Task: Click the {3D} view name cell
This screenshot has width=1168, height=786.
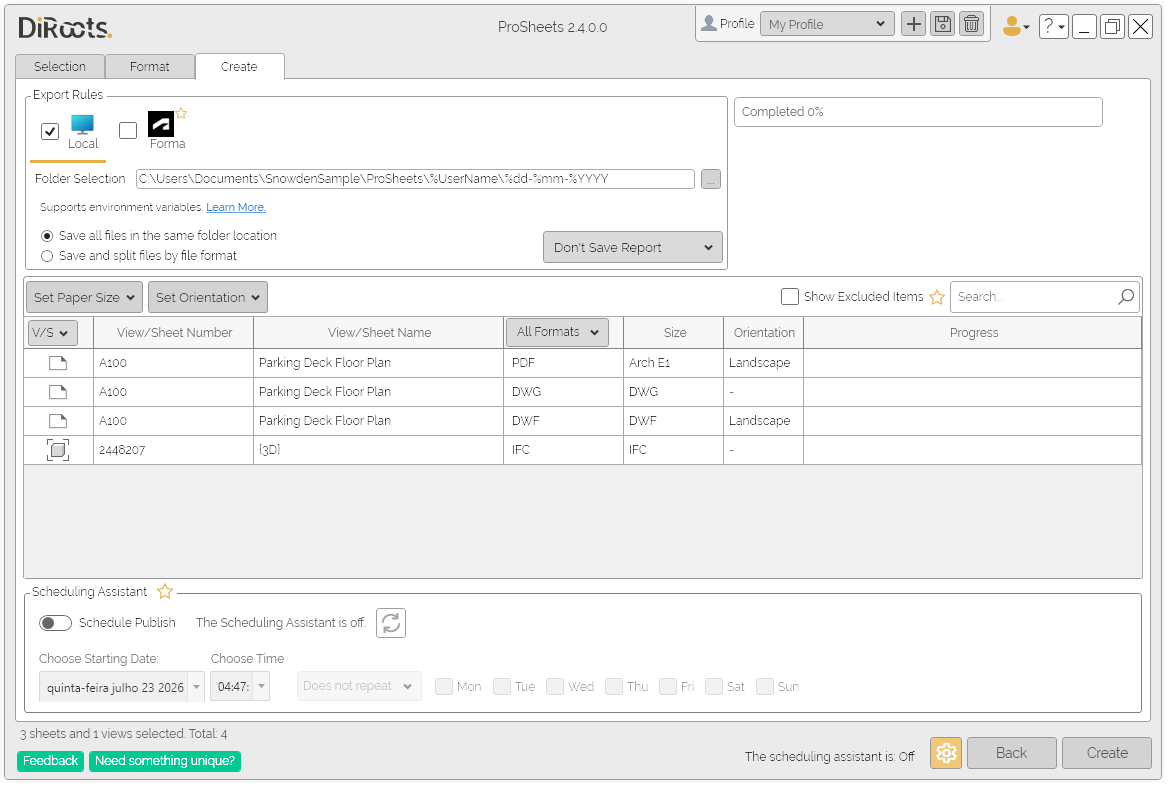Action: [378, 450]
